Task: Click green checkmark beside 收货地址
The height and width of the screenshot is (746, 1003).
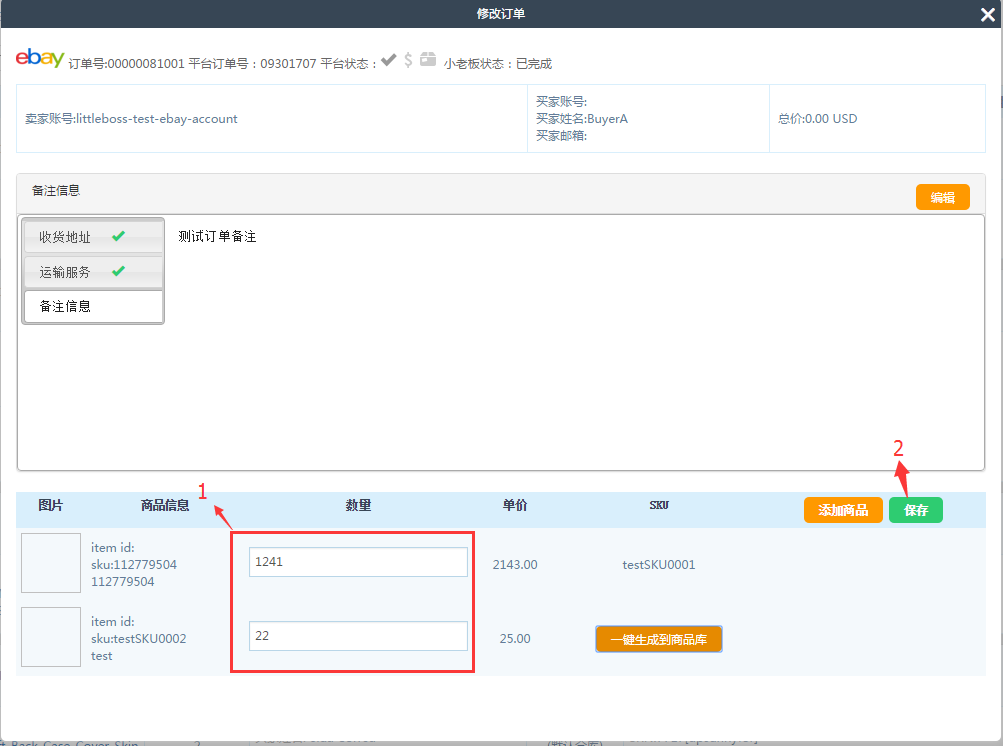Action: pos(118,237)
